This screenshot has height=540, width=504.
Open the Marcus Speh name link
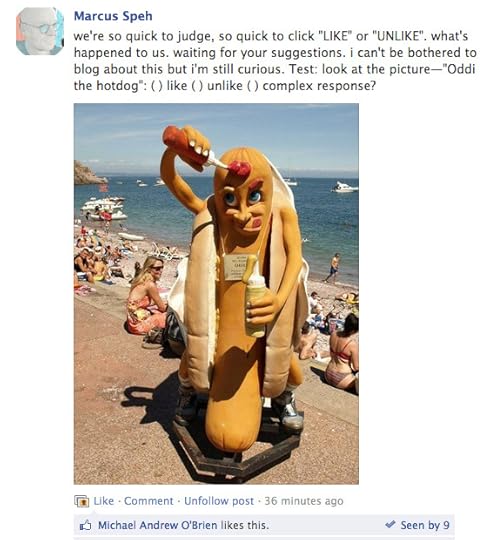pos(113,16)
